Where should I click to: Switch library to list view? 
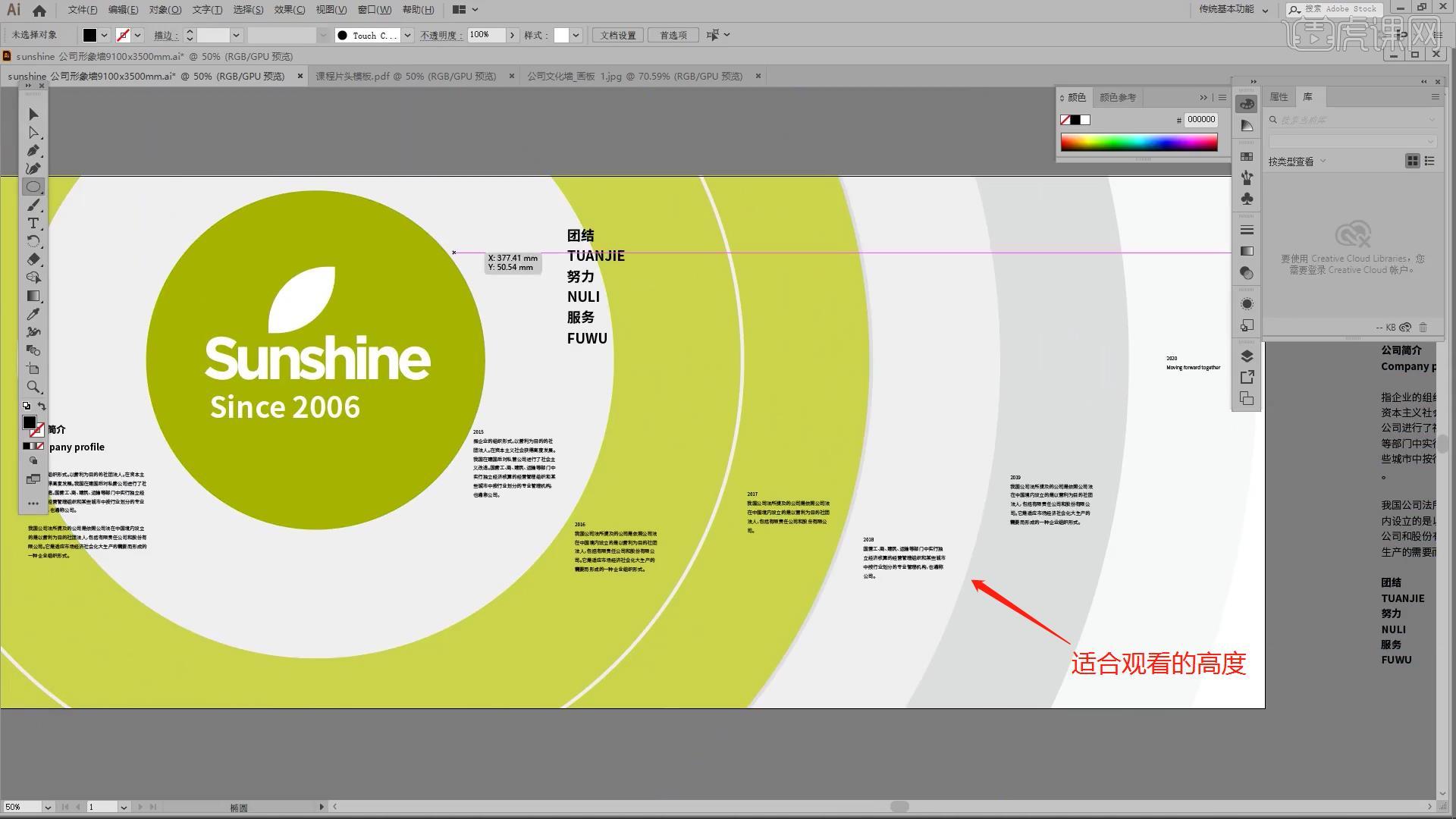pos(1429,161)
